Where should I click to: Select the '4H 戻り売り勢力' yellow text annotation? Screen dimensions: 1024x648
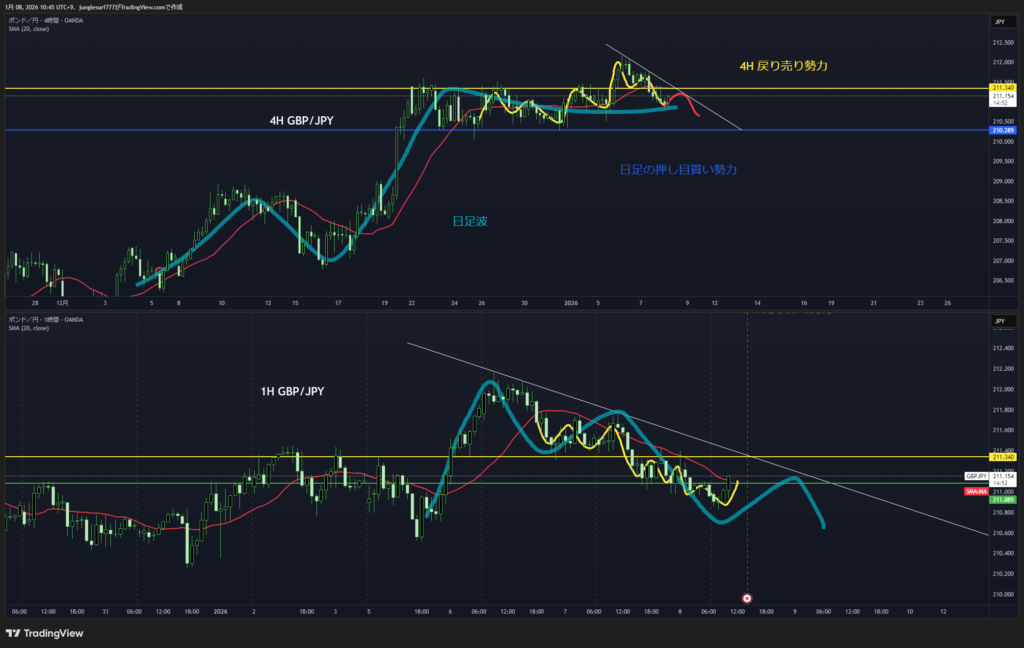point(783,65)
